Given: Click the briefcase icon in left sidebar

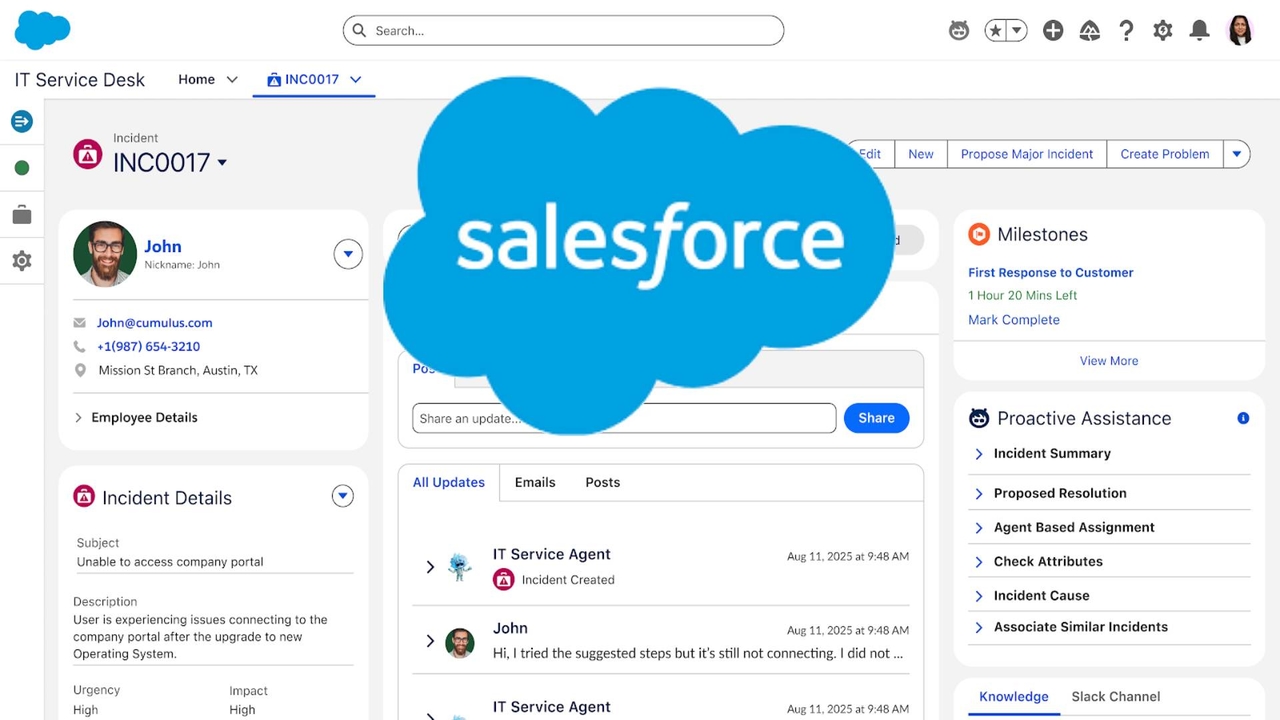Looking at the screenshot, I should (x=22, y=215).
